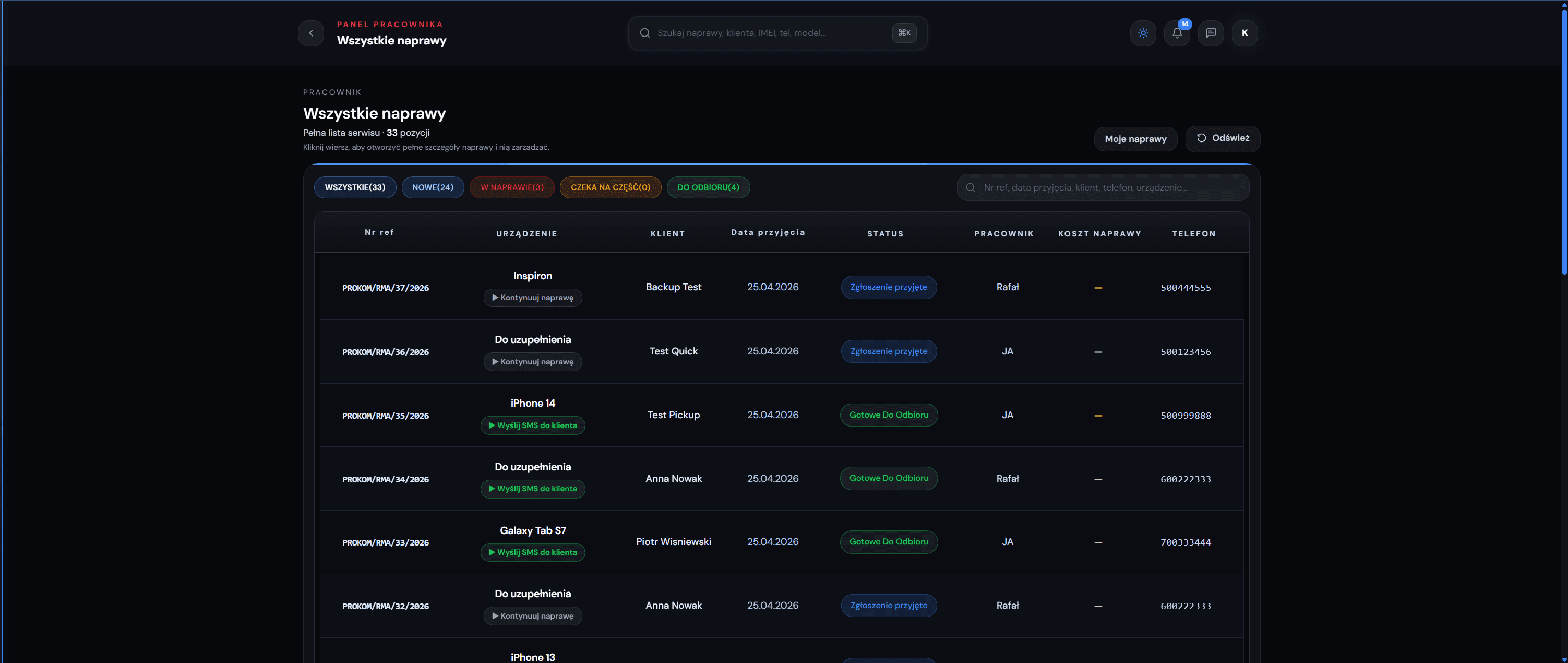Open the messages chat icon
The width and height of the screenshot is (1568, 663).
(x=1211, y=33)
